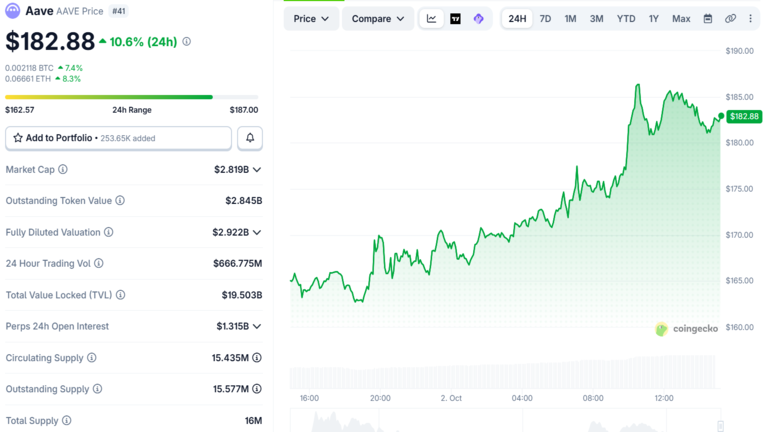Screen dimensions: 768x432
Task: Open info icon next to 24h change
Action: 187,42
